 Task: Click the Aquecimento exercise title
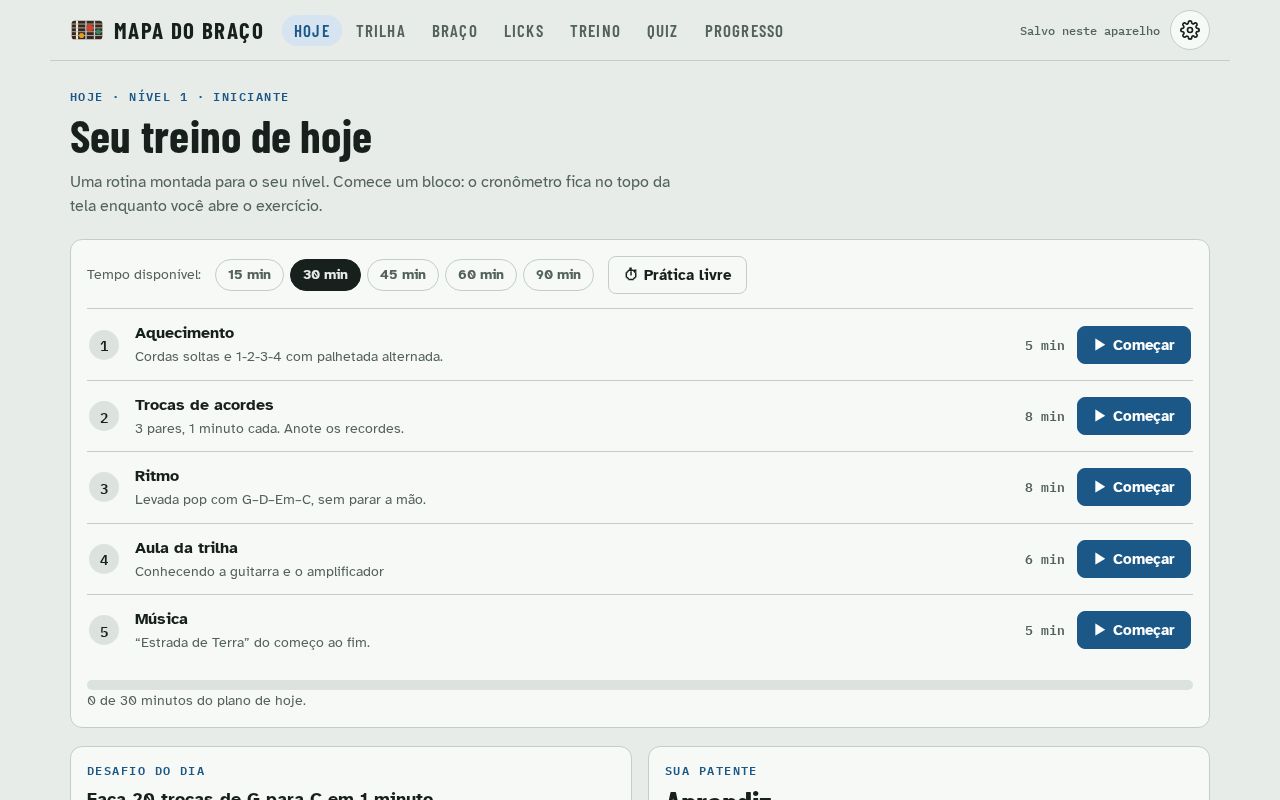pyautogui.click(x=184, y=333)
